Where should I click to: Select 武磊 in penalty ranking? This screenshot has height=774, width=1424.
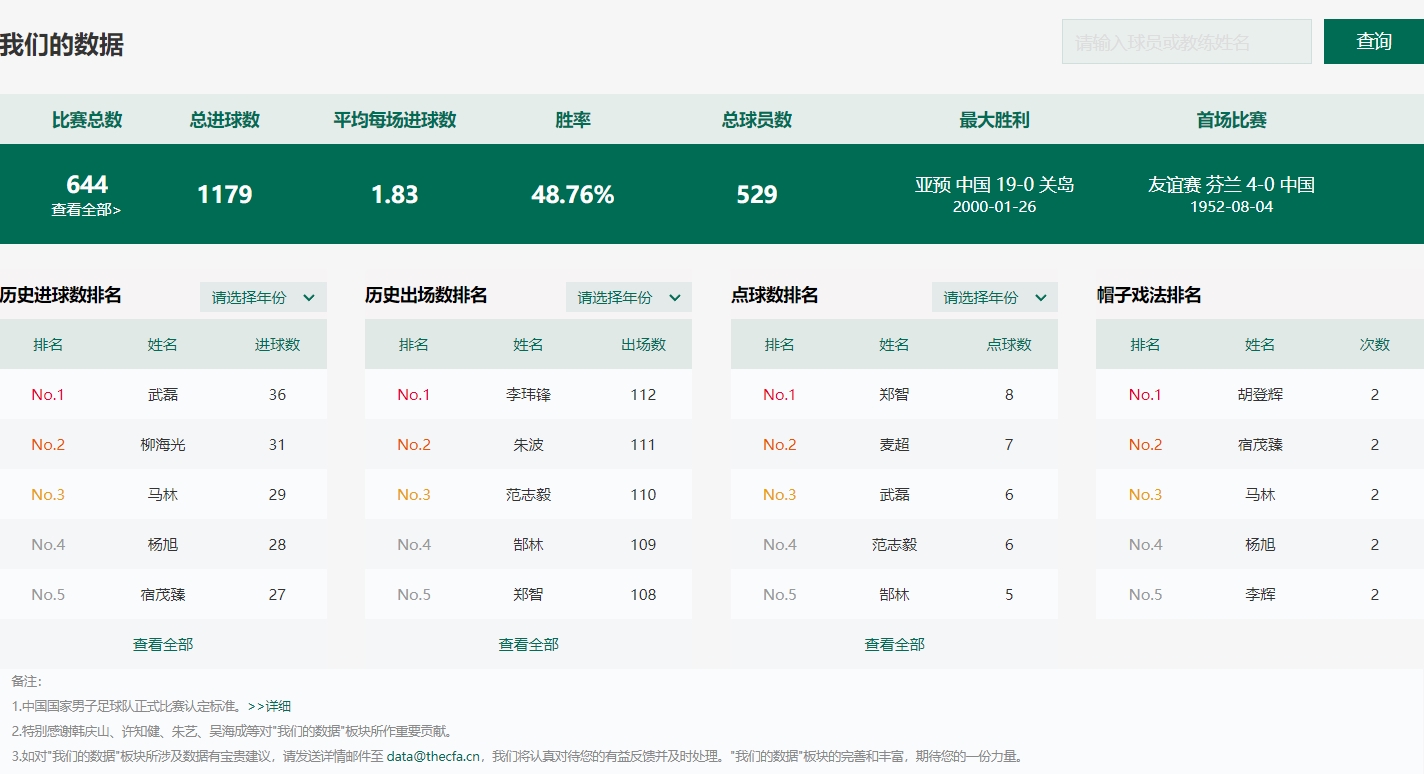point(895,495)
